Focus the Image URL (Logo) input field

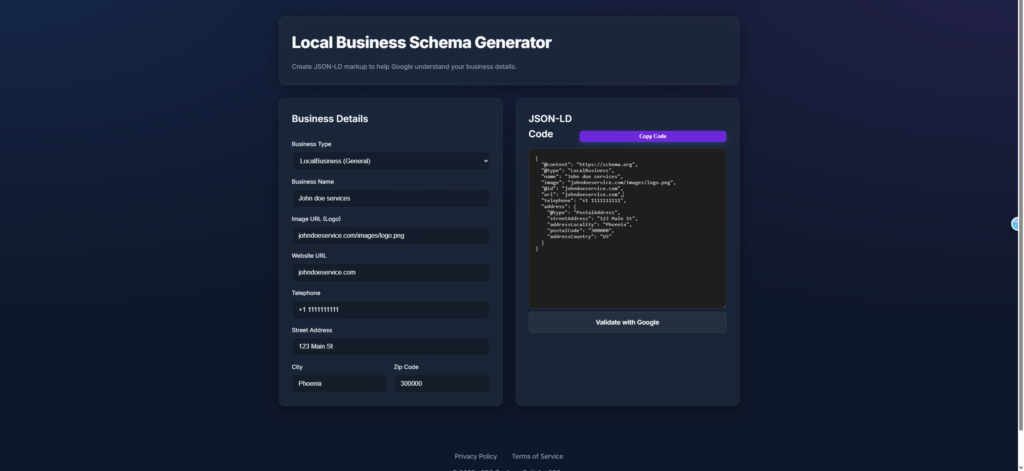(x=390, y=235)
